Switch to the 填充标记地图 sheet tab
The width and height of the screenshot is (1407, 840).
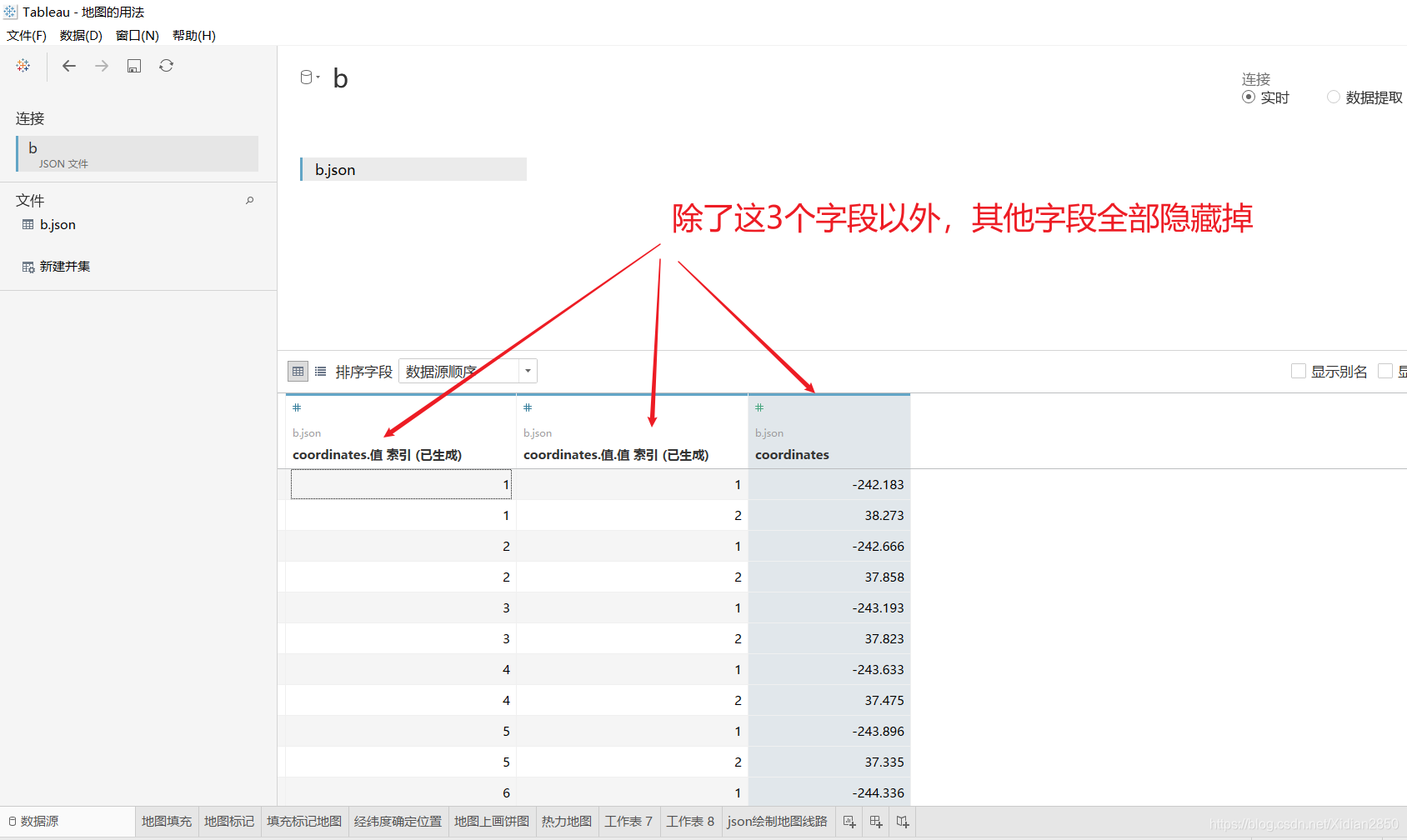(x=304, y=822)
